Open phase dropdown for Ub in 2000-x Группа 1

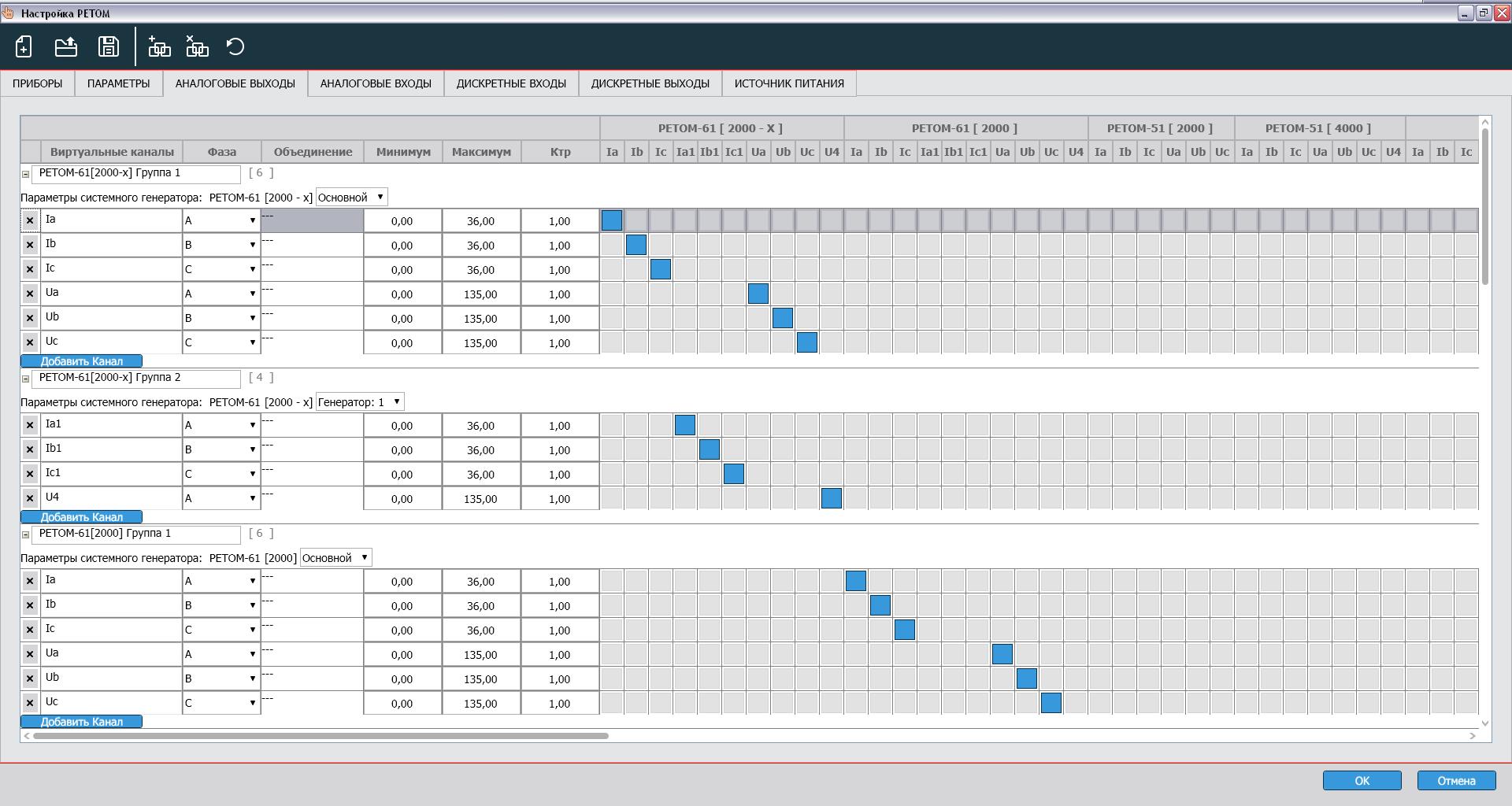tap(221, 319)
